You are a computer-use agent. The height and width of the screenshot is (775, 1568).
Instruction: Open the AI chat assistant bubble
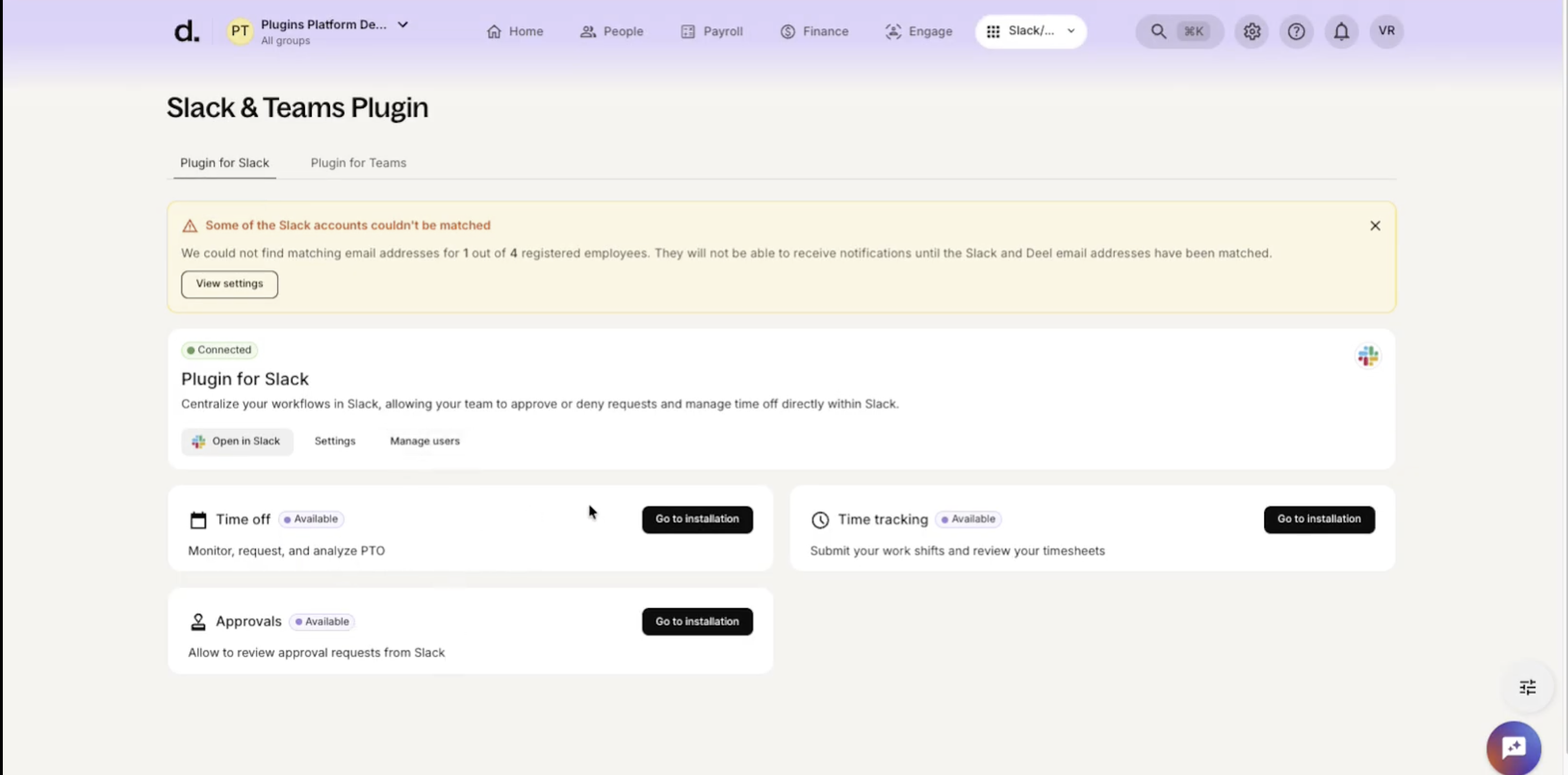click(1513, 747)
